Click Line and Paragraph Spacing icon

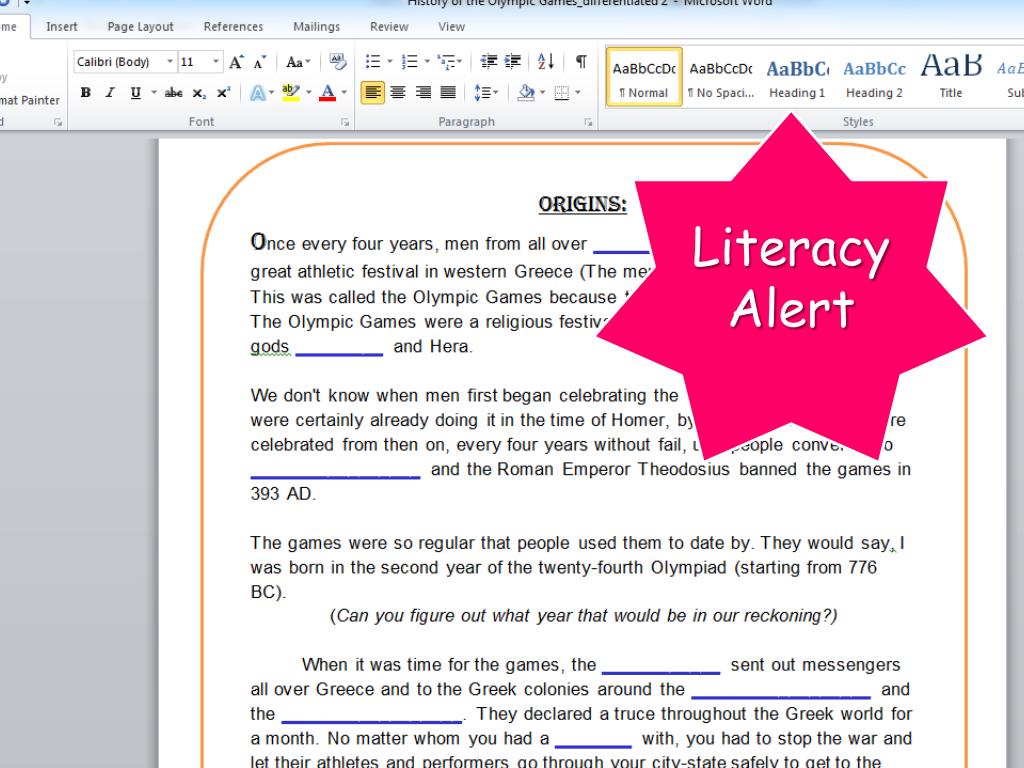483,93
